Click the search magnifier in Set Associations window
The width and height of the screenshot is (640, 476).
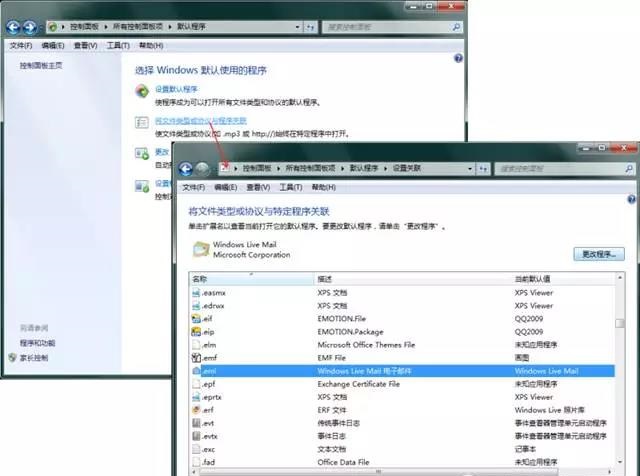point(629,169)
